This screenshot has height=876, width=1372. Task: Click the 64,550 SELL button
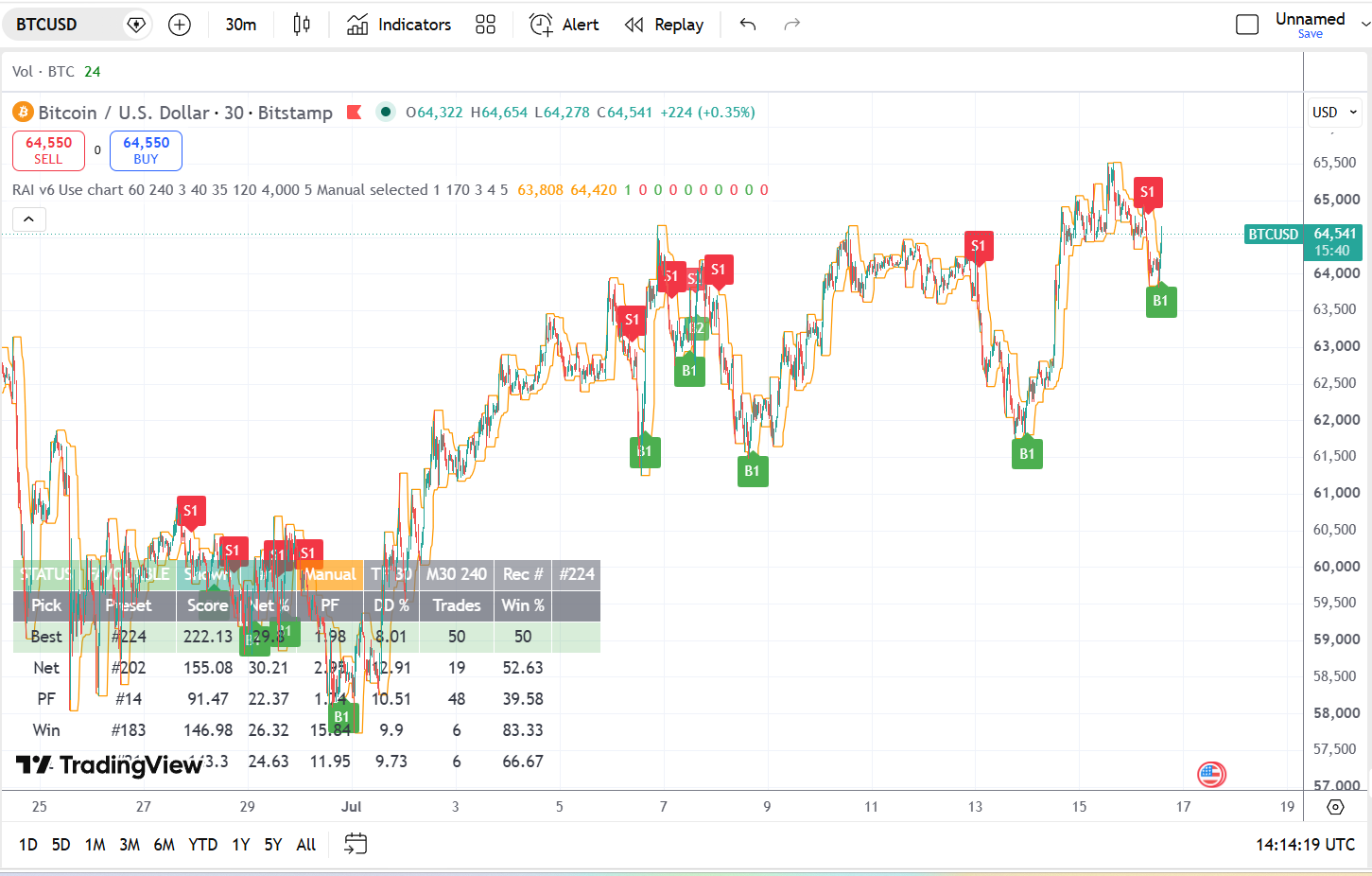pos(48,150)
